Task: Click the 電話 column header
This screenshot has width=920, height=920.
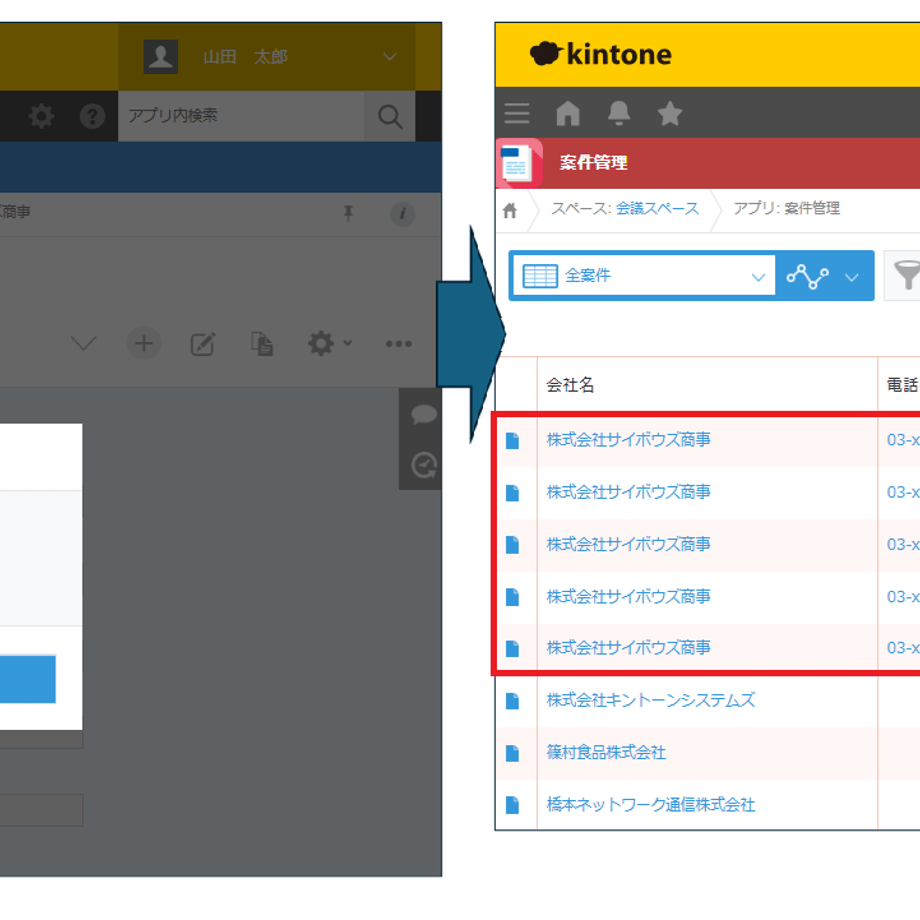Action: coord(902,385)
